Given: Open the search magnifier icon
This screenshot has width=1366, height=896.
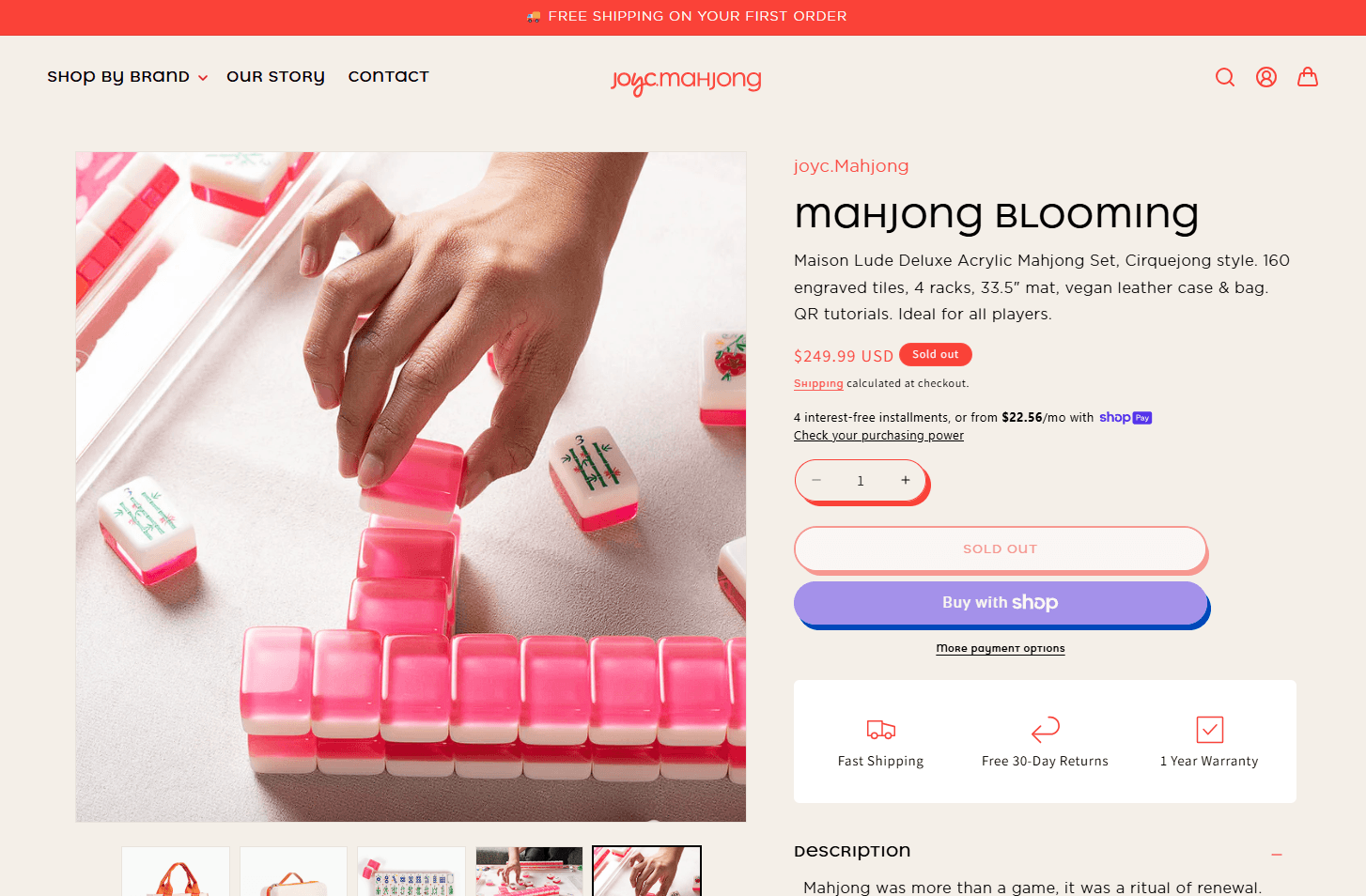Looking at the screenshot, I should [1225, 77].
